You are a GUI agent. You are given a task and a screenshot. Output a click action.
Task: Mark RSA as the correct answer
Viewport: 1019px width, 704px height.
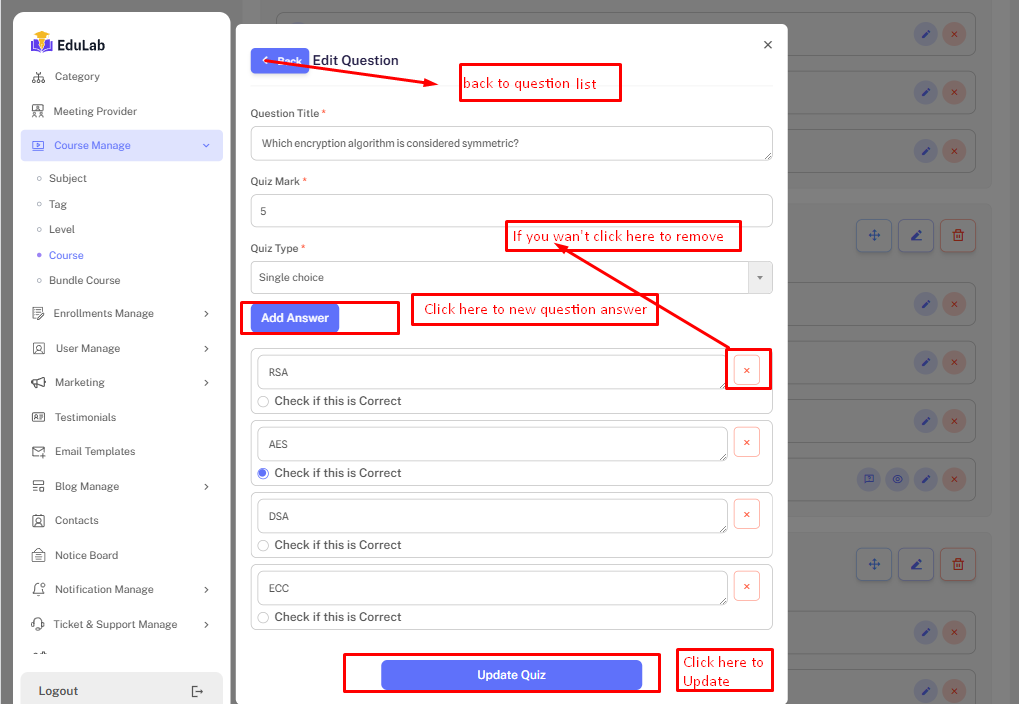pos(263,401)
